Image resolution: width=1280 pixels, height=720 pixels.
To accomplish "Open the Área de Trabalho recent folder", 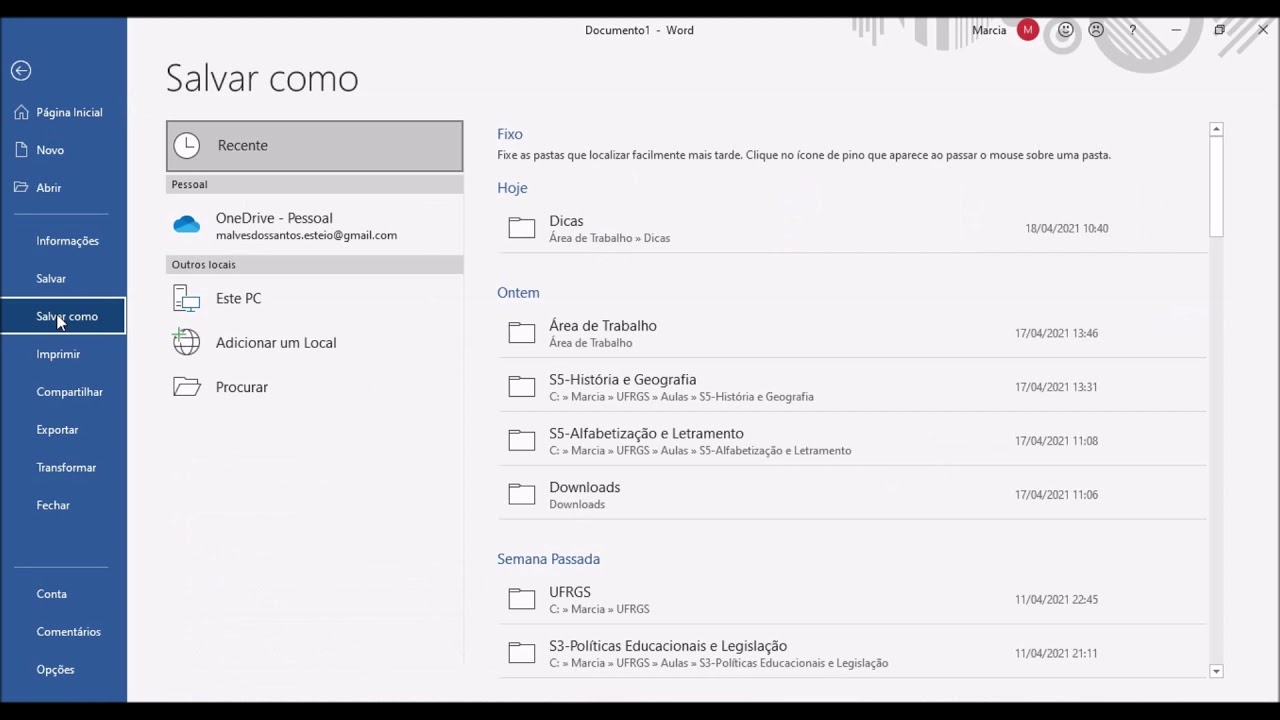I will (852, 333).
